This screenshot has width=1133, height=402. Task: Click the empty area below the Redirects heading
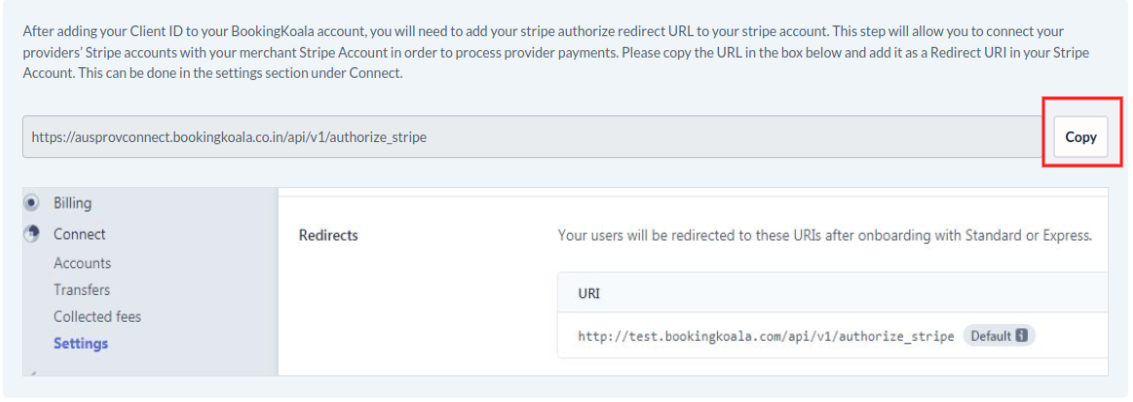pyautogui.click(x=400, y=310)
